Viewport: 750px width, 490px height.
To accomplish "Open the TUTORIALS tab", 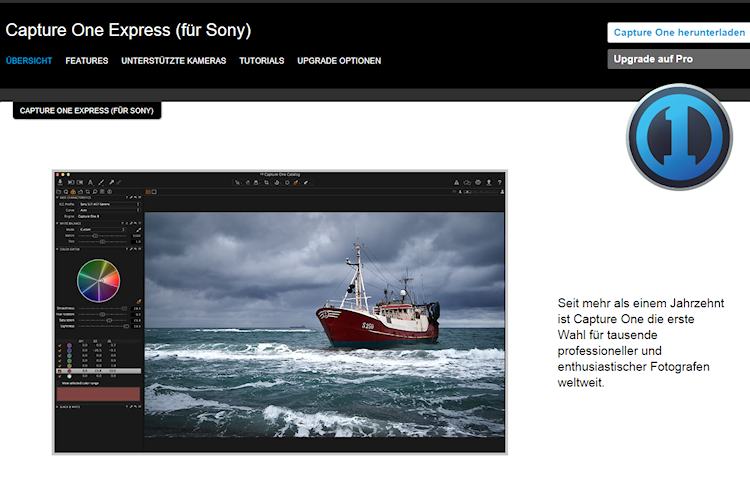I will click(x=262, y=61).
